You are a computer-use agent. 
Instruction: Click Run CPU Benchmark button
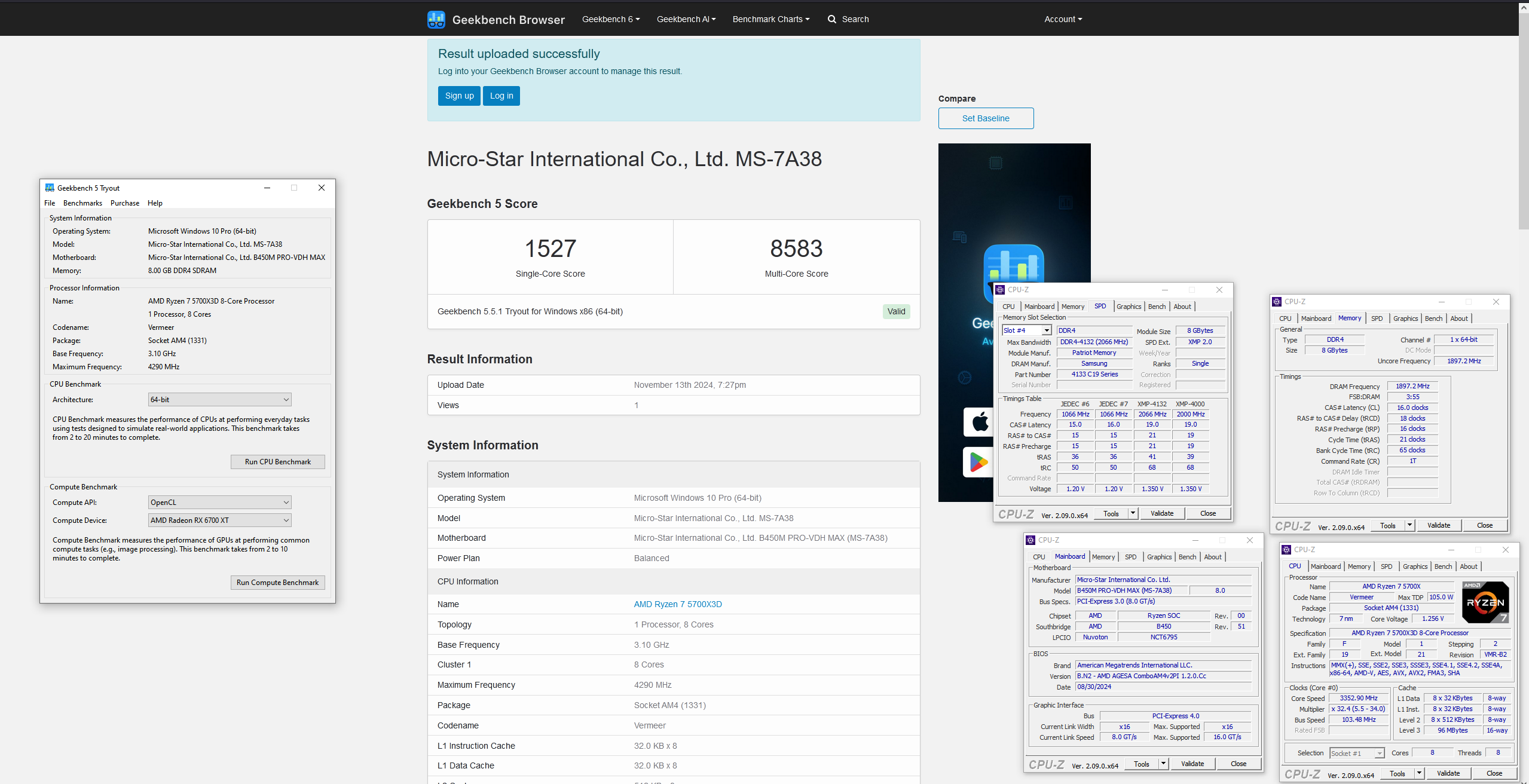[x=278, y=462]
